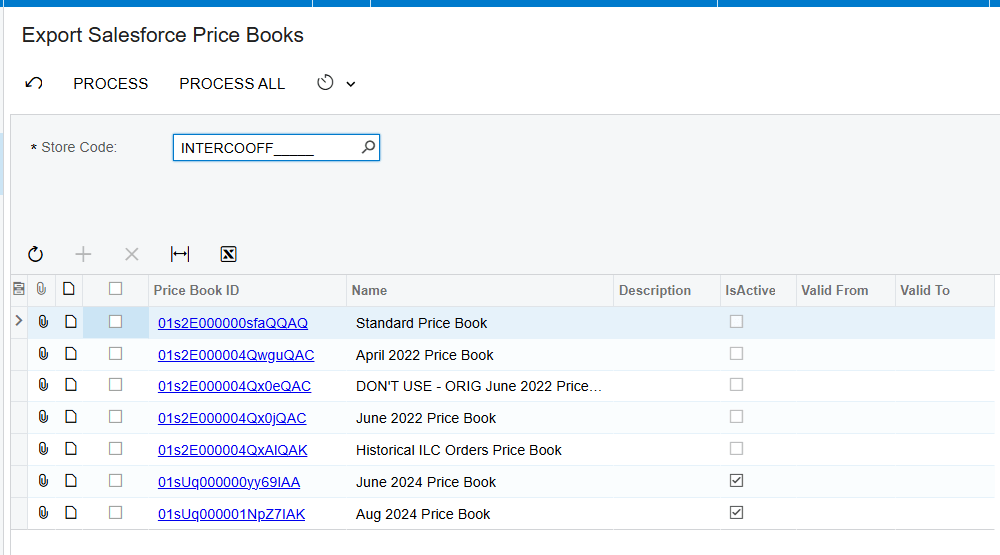Toggle the select-all header checkbox
The image size is (1000, 555).
click(115, 289)
